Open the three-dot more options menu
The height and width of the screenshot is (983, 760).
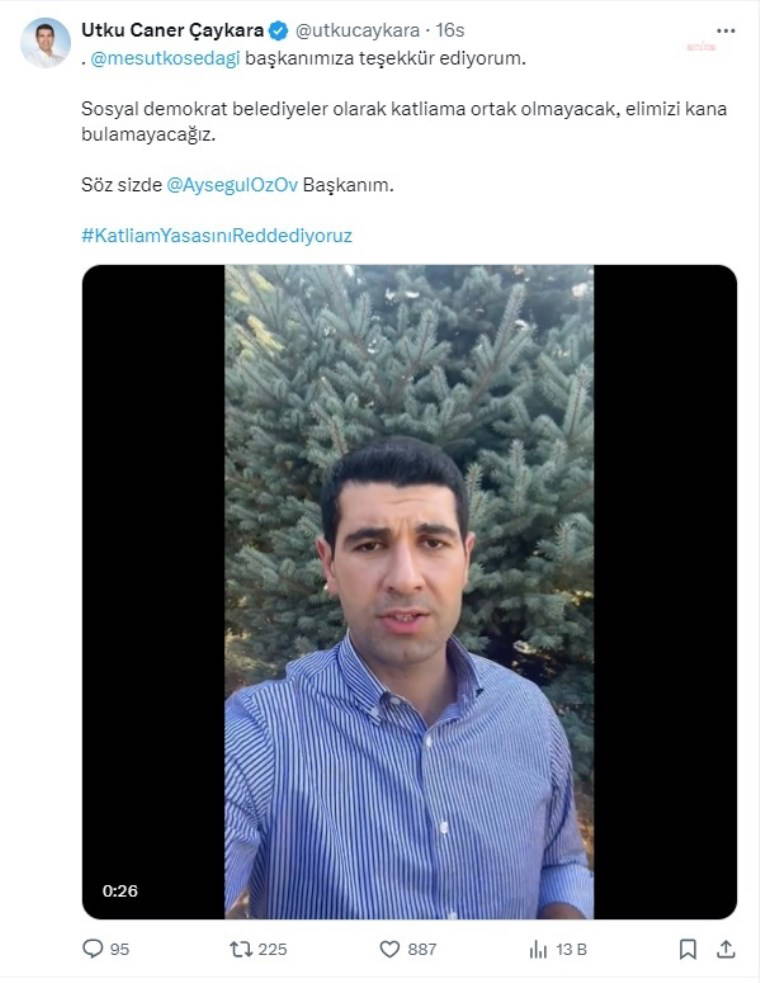(726, 31)
